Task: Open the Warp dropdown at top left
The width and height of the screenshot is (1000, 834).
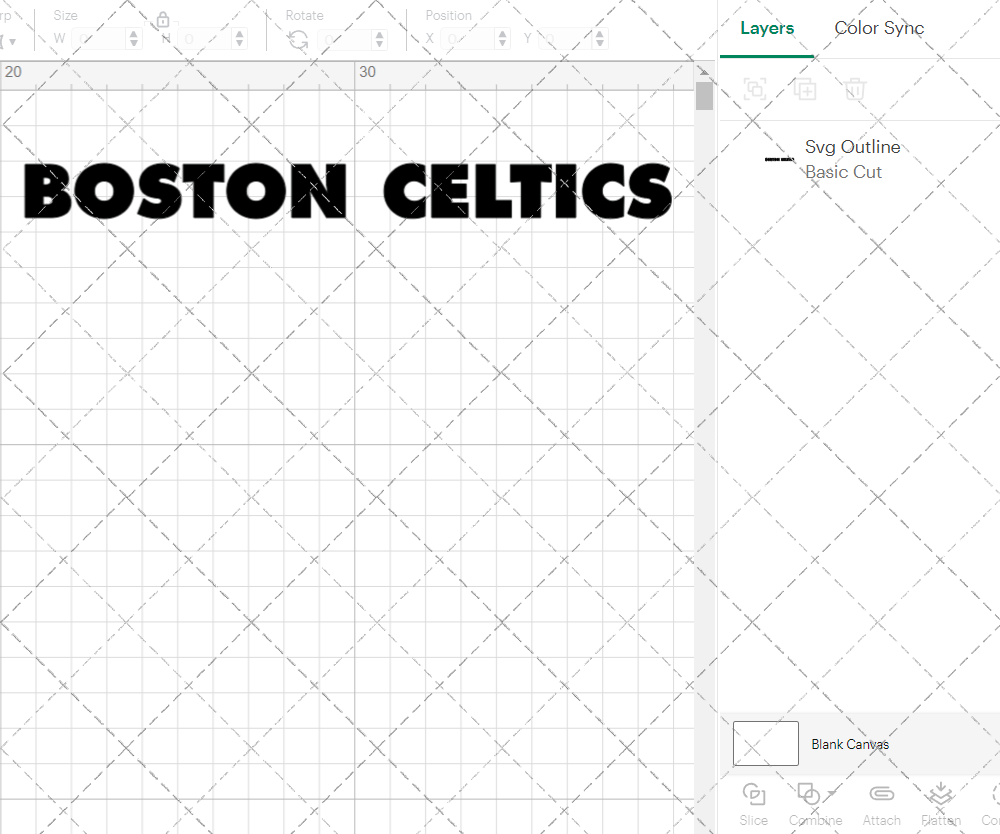Action: 12,38
